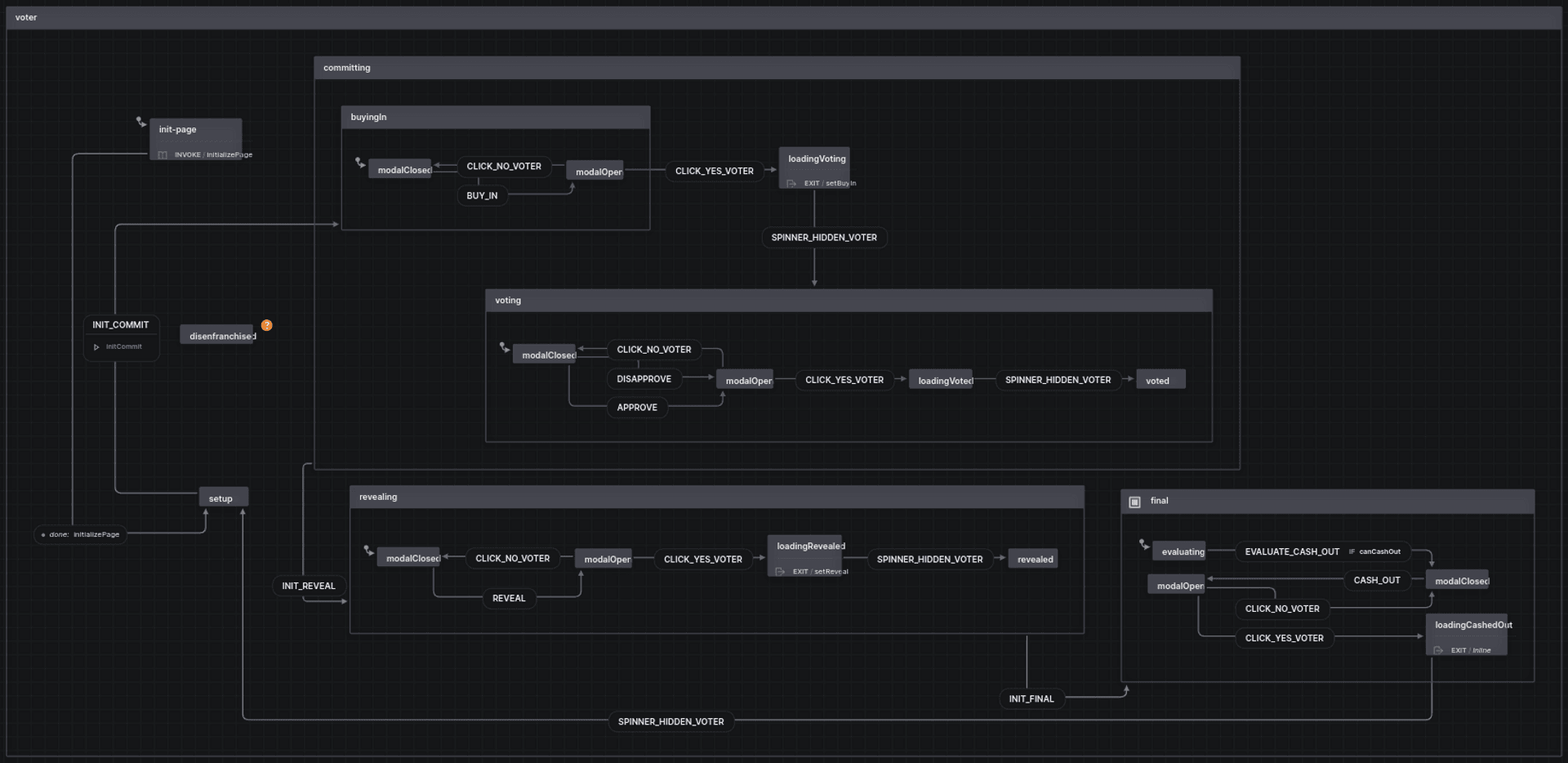
Task: Click the exit icon next to setBuyIn
Action: 791,184
